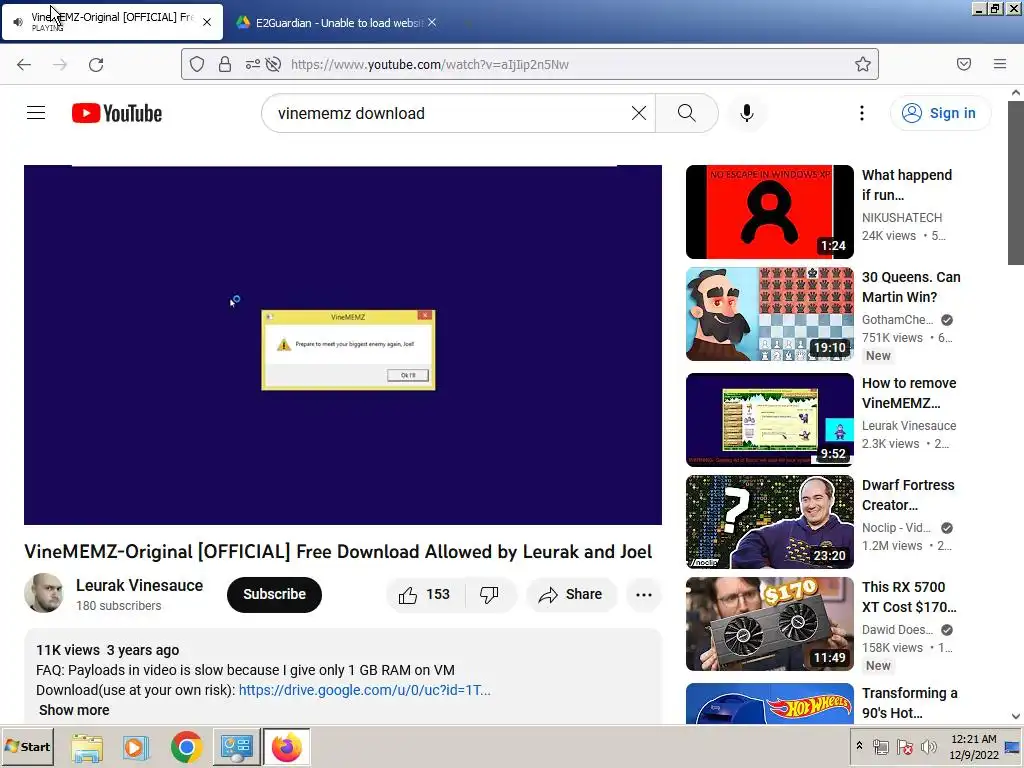This screenshot has width=1024, height=768.
Task: Click '11K views 3 years ago' text
Action: click(x=108, y=650)
